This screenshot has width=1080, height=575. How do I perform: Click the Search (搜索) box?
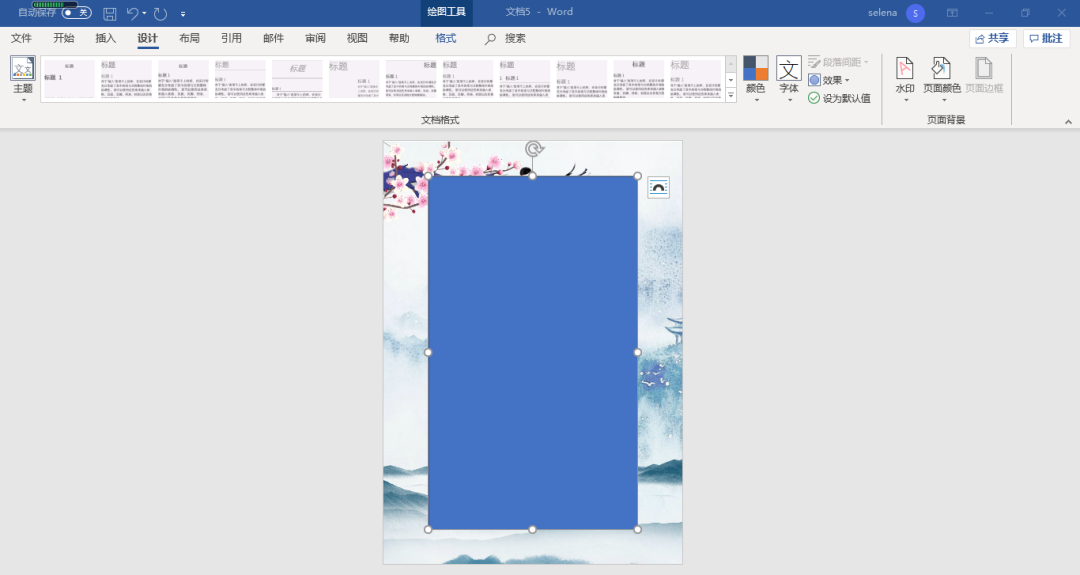click(x=506, y=39)
